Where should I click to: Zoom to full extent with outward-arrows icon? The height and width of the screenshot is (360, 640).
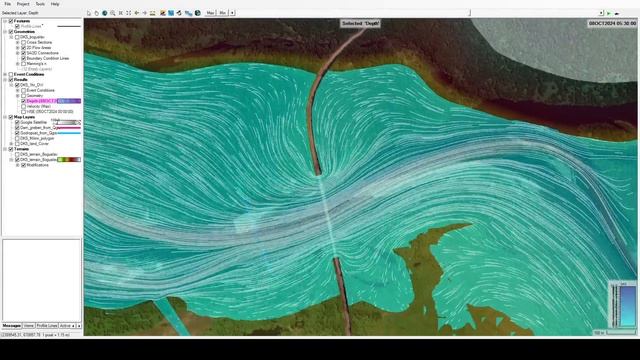[129, 13]
